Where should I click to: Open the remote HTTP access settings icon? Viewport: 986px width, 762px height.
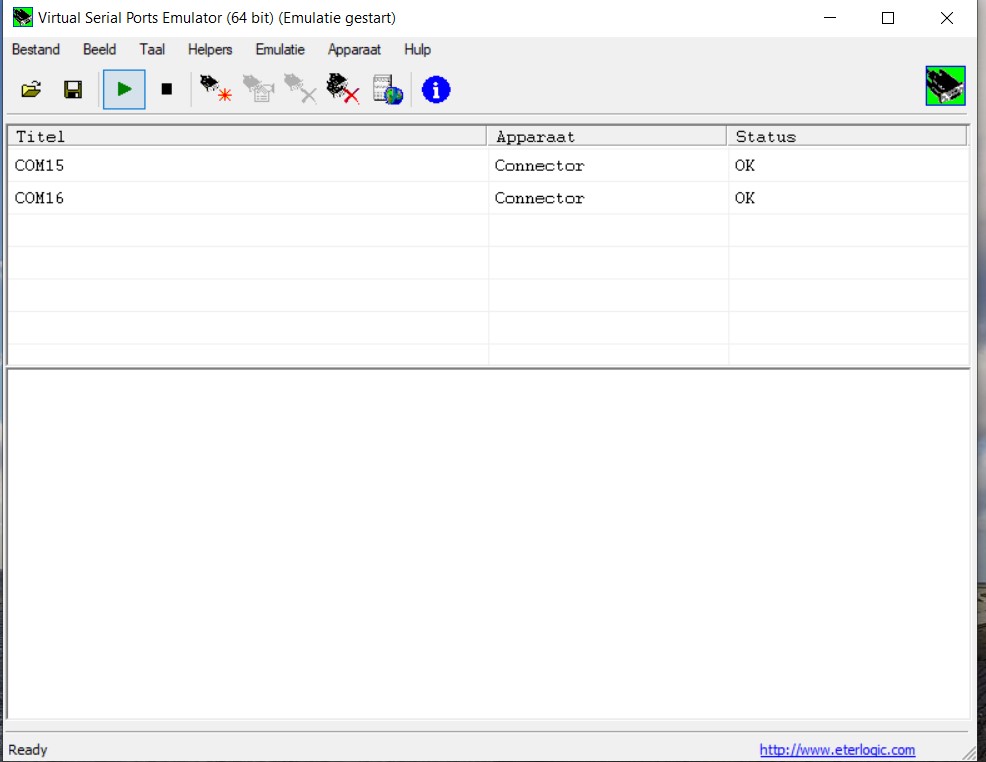[388, 90]
